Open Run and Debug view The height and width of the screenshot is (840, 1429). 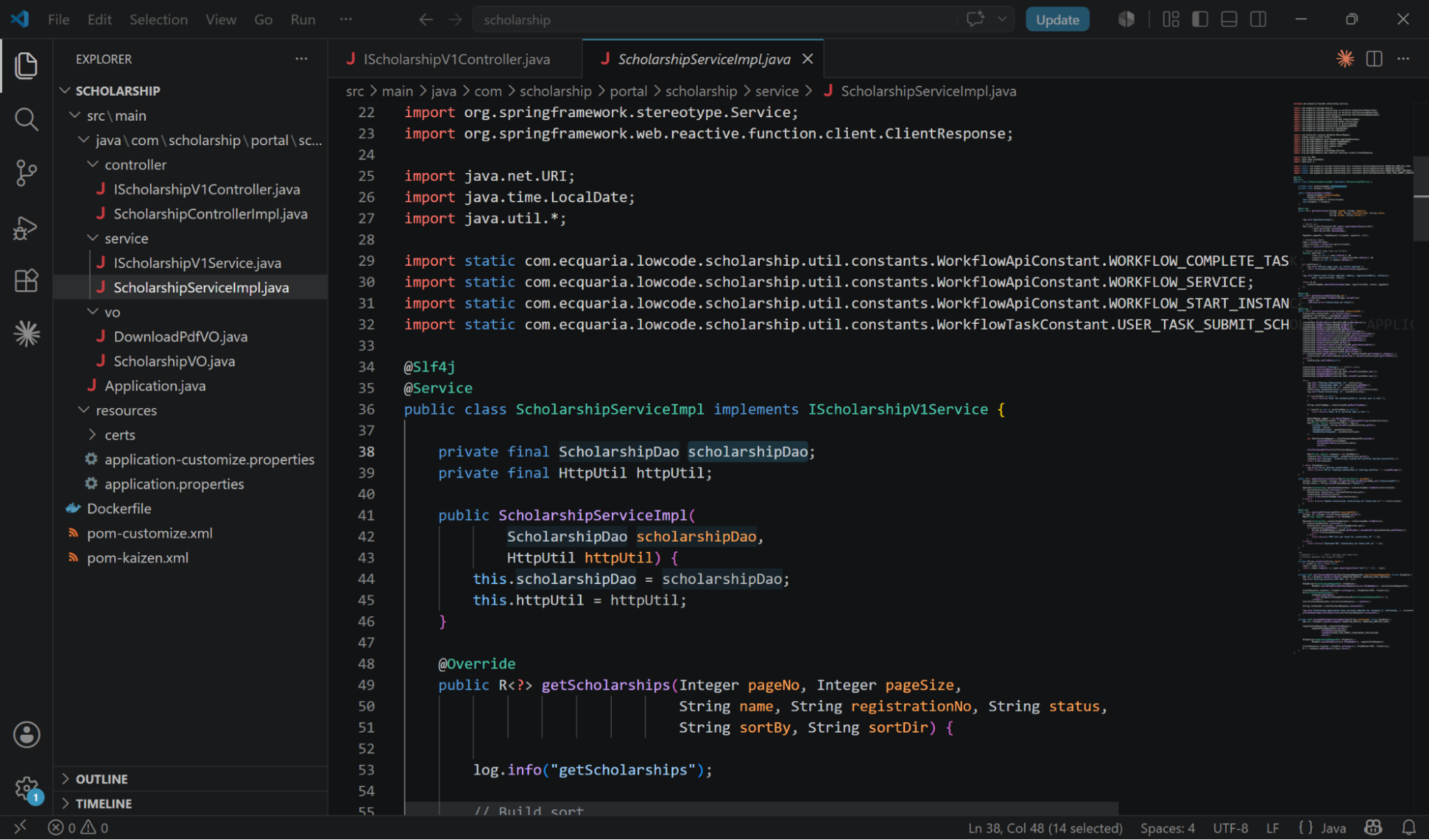coord(26,227)
